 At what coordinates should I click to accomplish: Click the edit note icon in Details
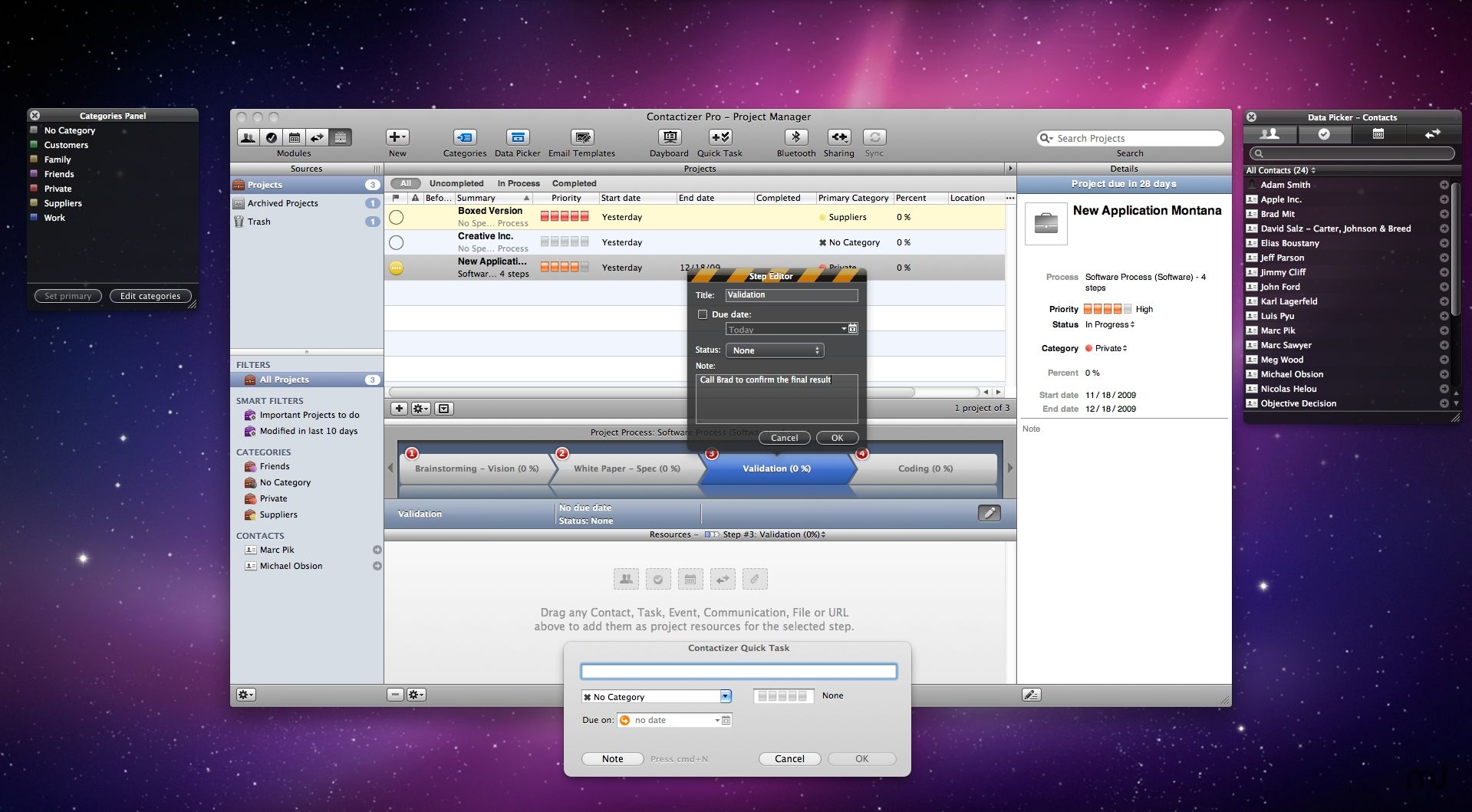pos(1032,695)
